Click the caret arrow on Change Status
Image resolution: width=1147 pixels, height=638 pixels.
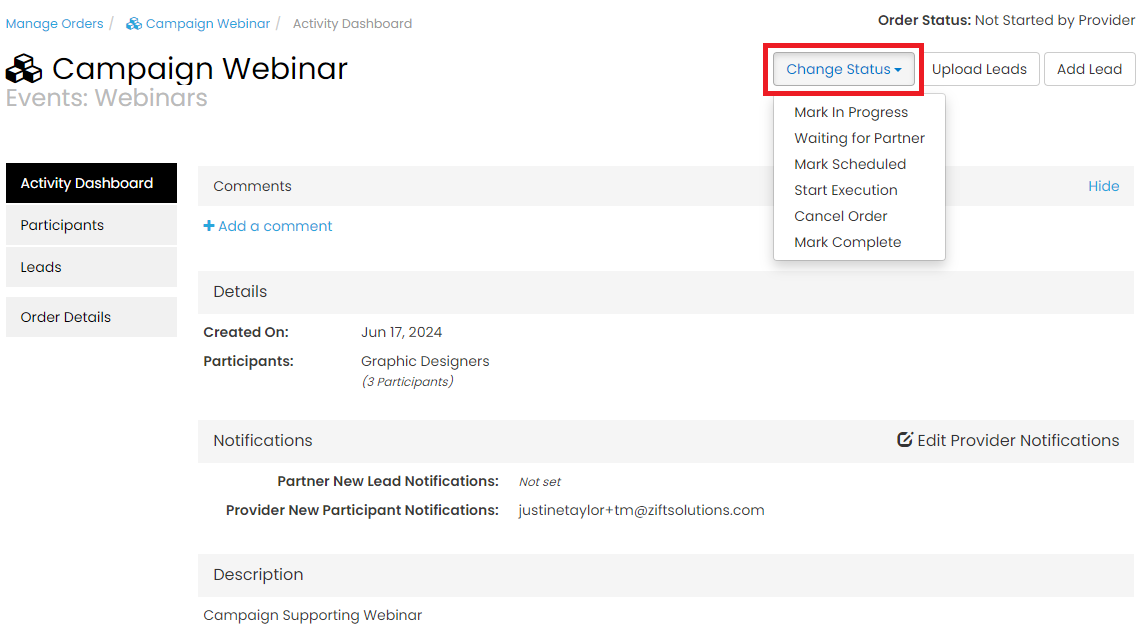898,70
